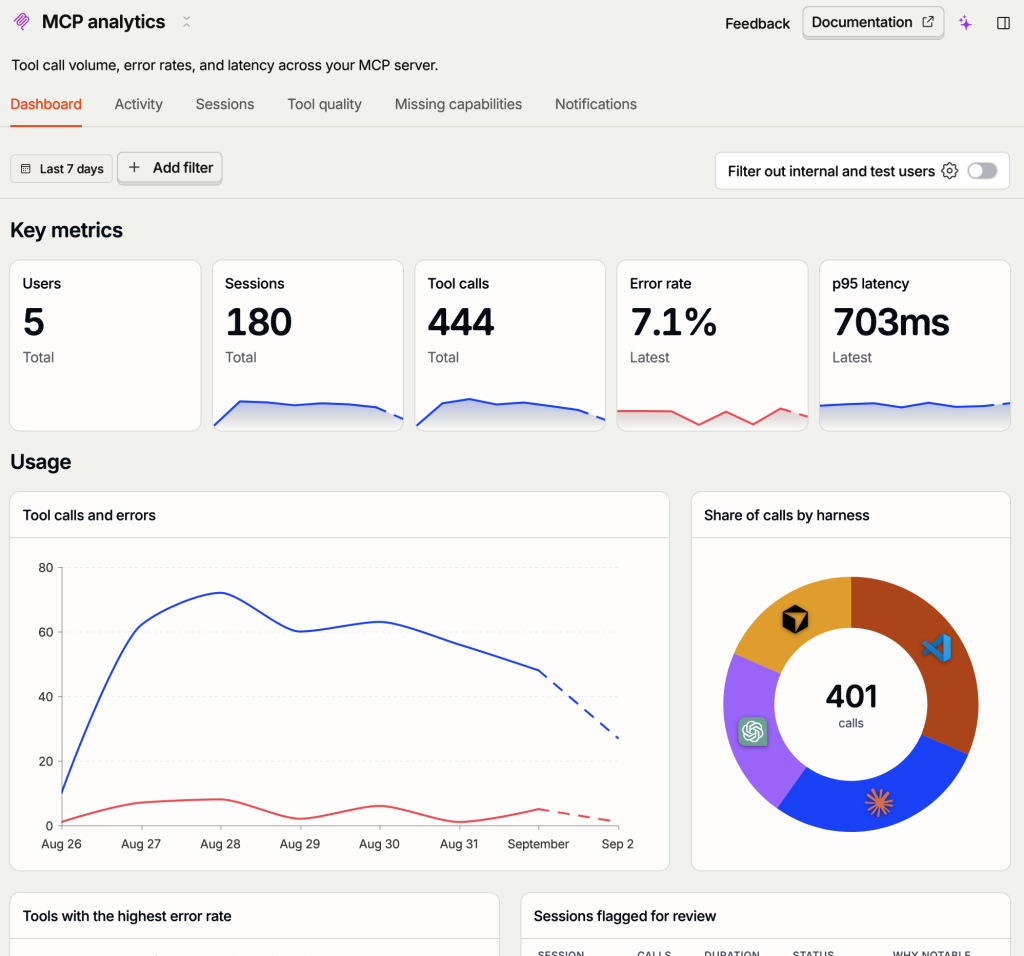The image size is (1024, 956).
Task: Go to the Missing capabilities tab
Action: pos(458,104)
